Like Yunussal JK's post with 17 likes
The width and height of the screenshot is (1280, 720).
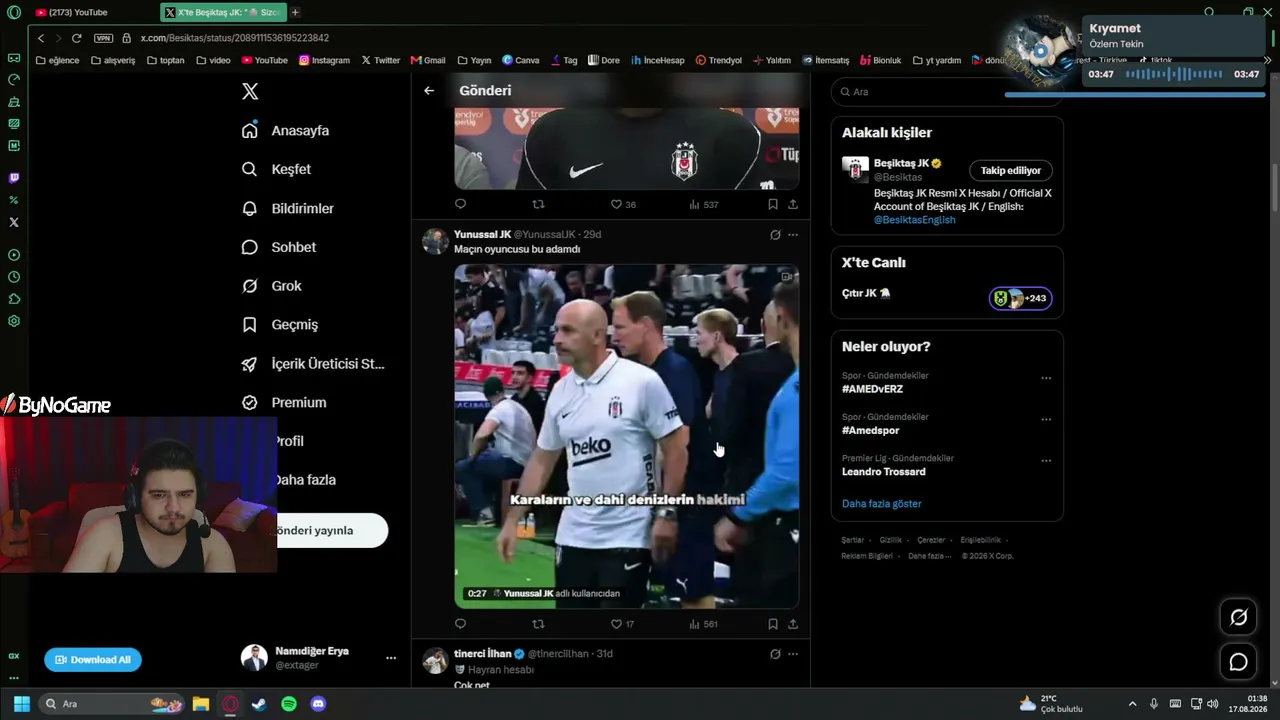pyautogui.click(x=622, y=624)
